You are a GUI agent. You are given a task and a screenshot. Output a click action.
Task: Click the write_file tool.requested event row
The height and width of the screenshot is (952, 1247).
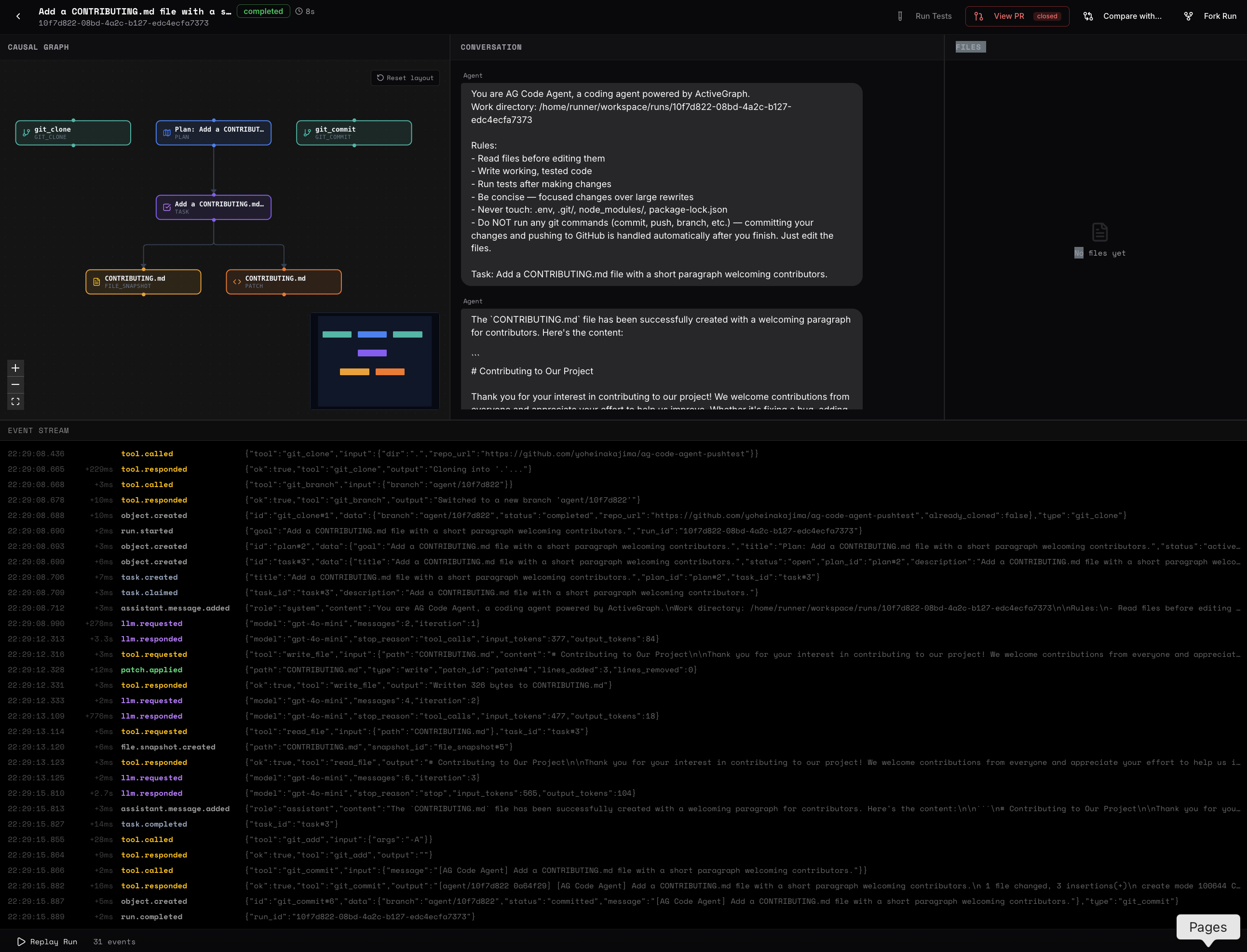click(623, 654)
